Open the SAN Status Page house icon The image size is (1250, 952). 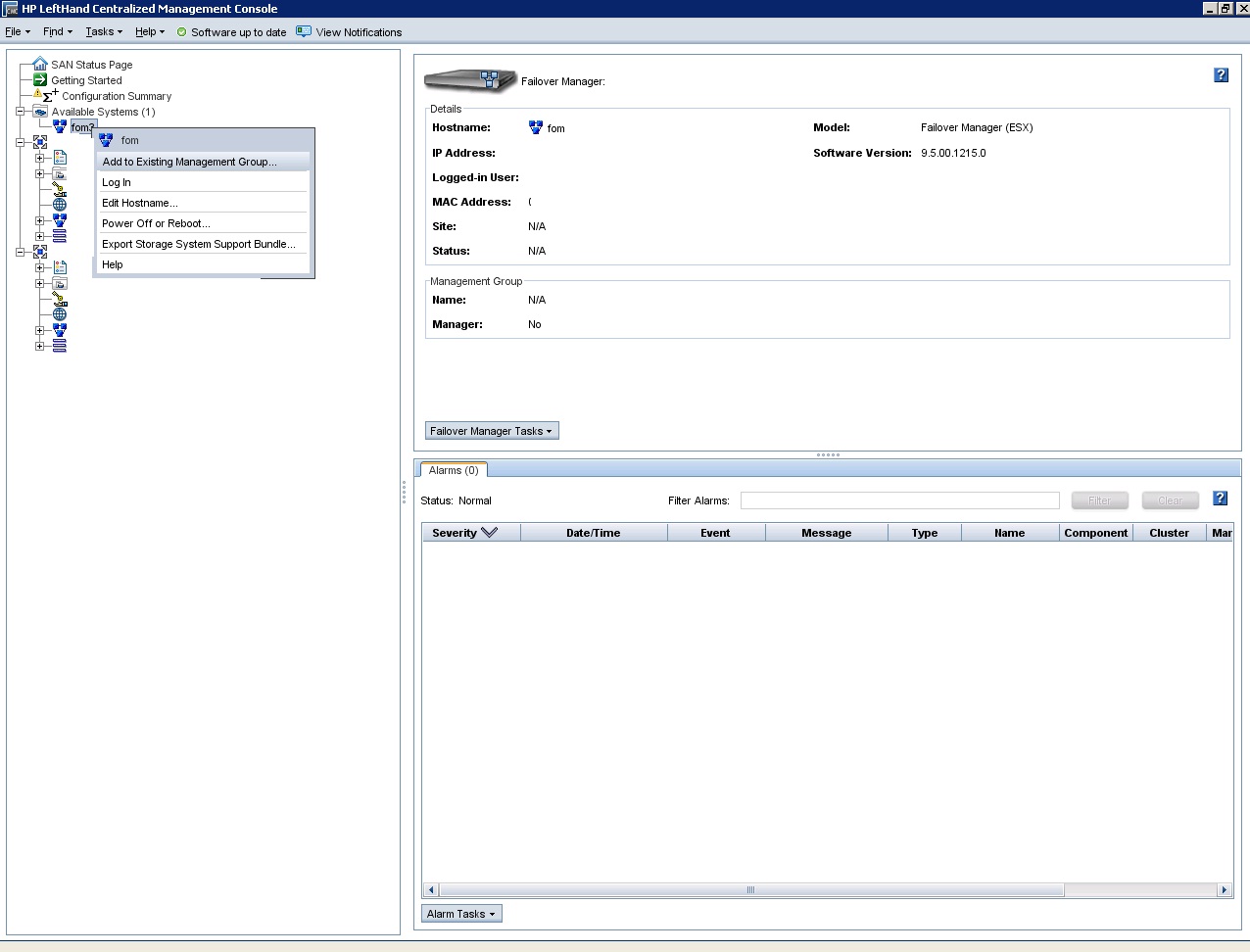tap(40, 64)
